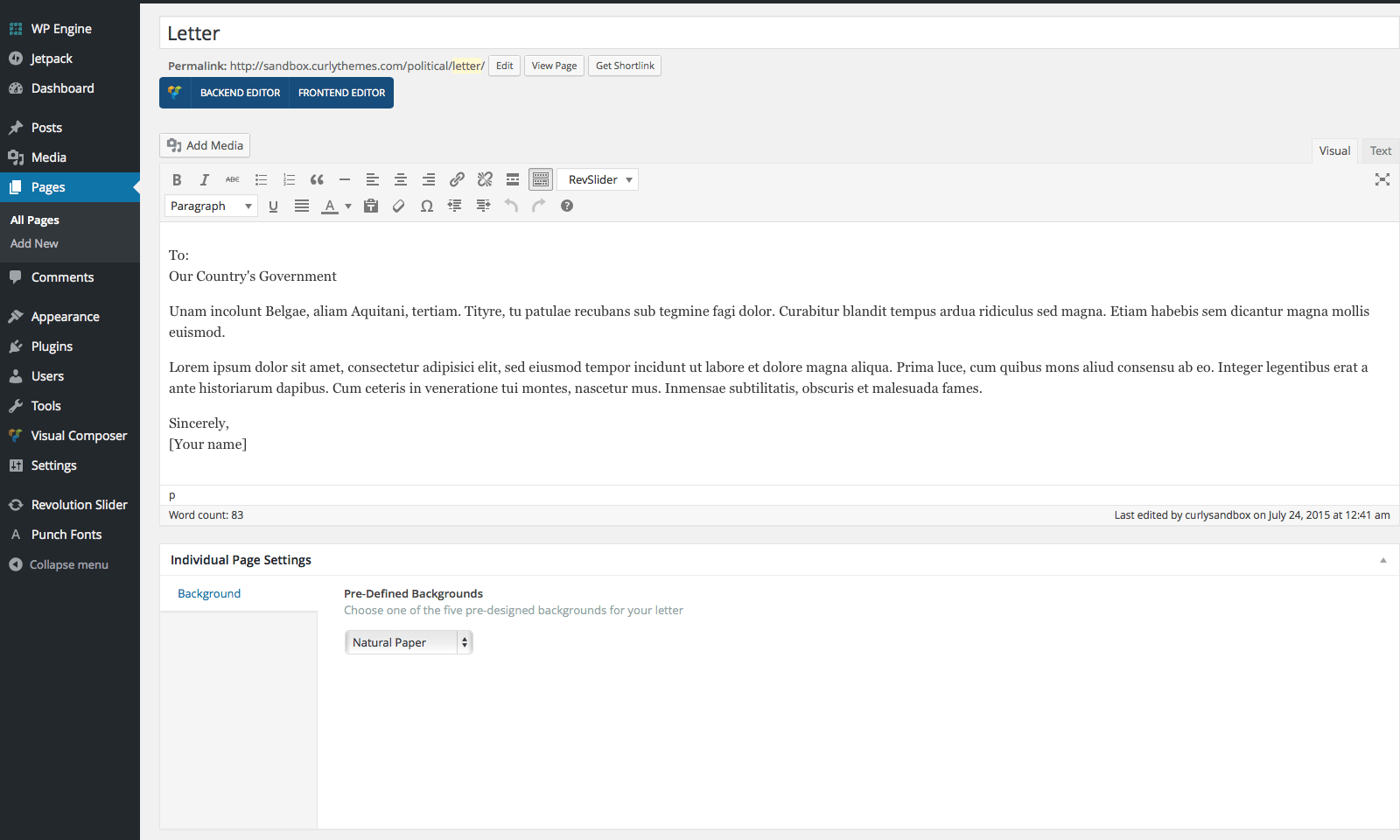Increase the paragraph indent
This screenshot has height=840, width=1400.
click(483, 206)
